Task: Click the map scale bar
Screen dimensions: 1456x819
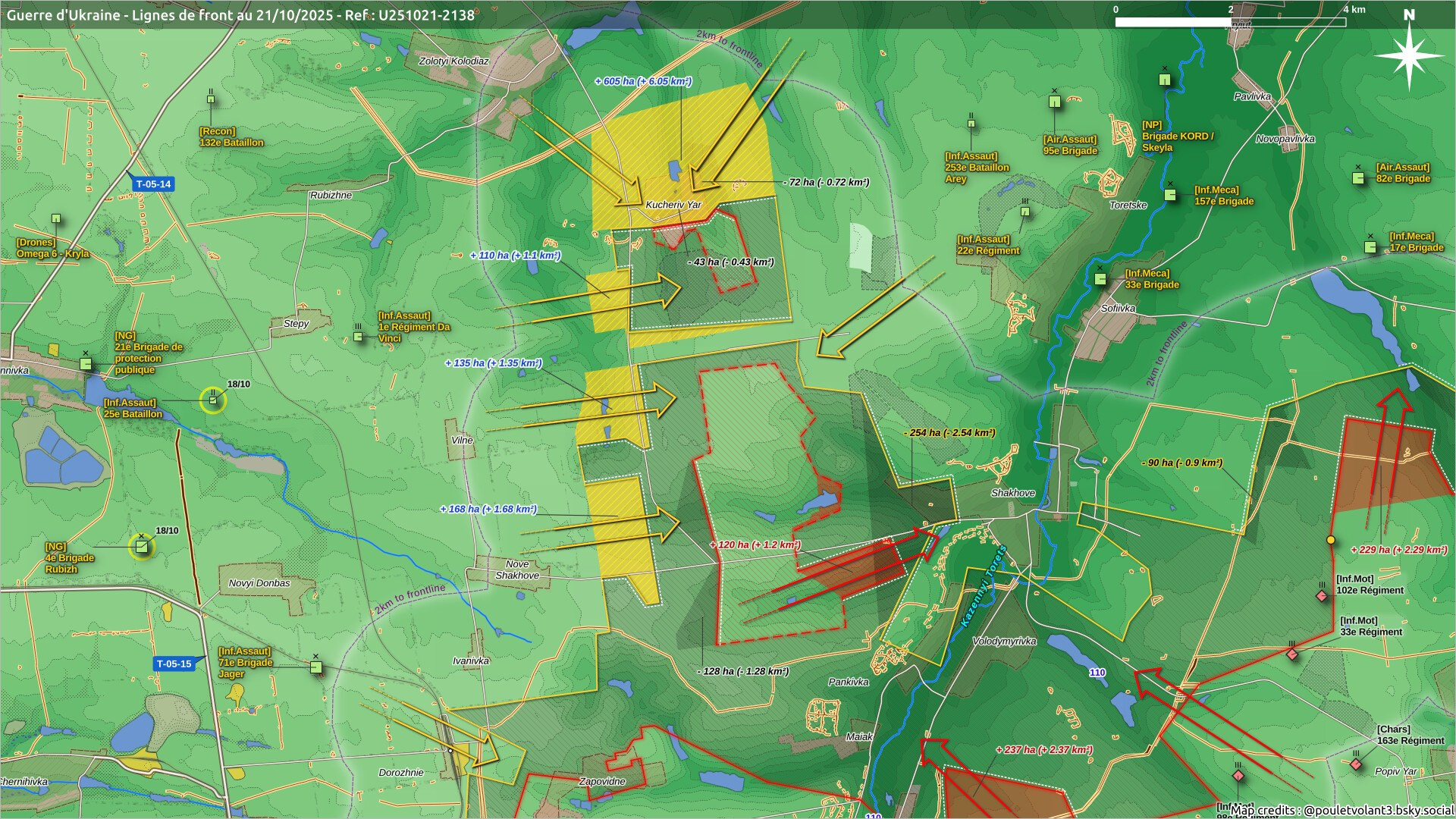Action: [1230, 22]
